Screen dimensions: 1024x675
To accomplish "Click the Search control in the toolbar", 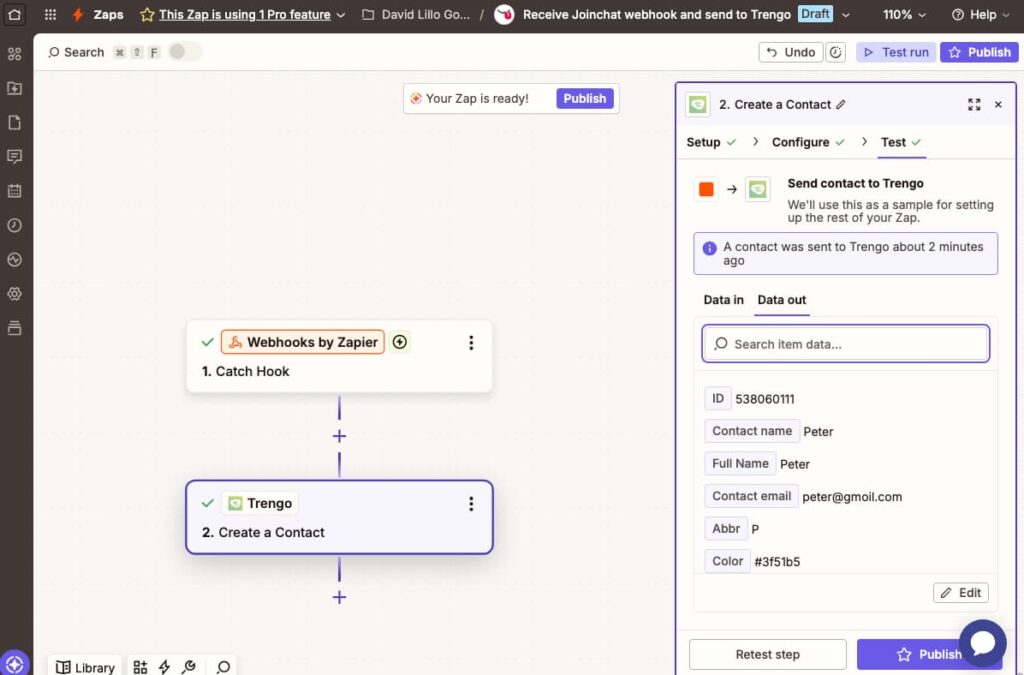I will pos(76,52).
